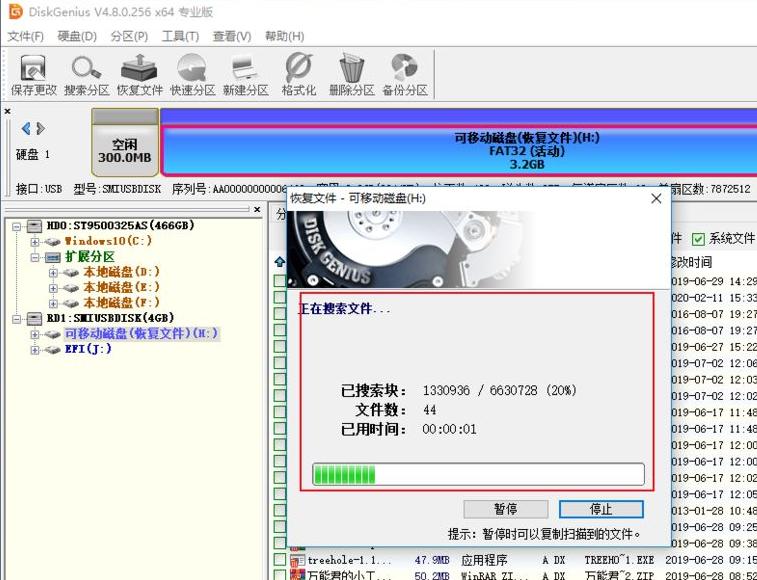Viewport: 757px width, 580px height.
Task: Tick checkbox in row dated 02-11 15:33
Action: (x=280, y=297)
